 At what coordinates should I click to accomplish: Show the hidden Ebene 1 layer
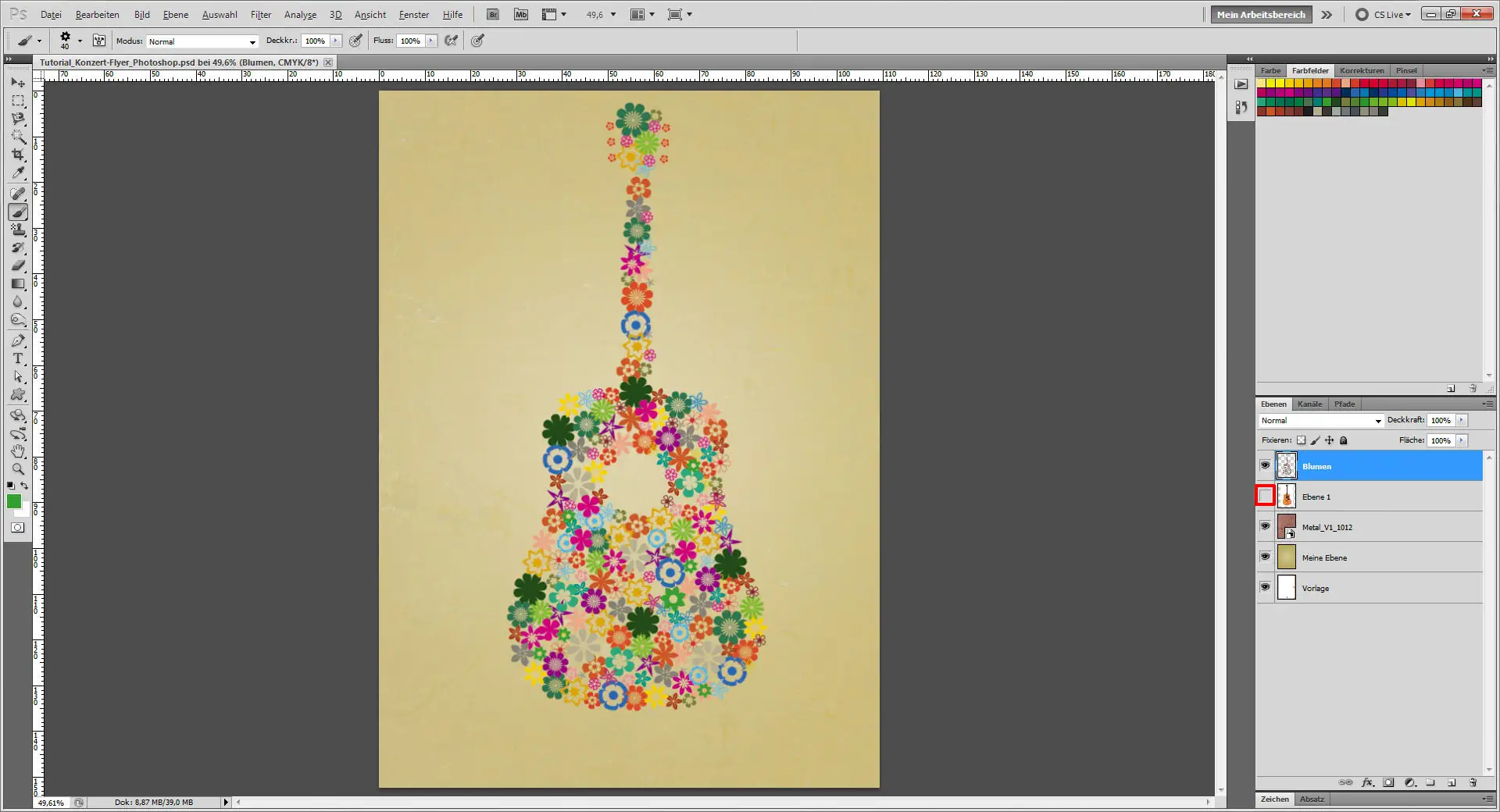pyautogui.click(x=1265, y=497)
